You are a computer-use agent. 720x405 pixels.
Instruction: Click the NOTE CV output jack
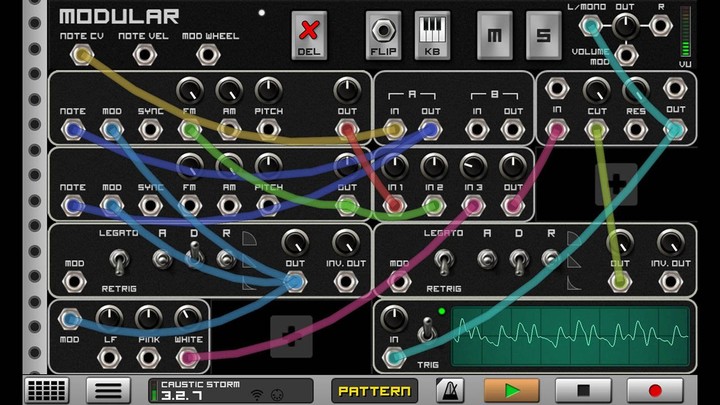[x=82, y=55]
